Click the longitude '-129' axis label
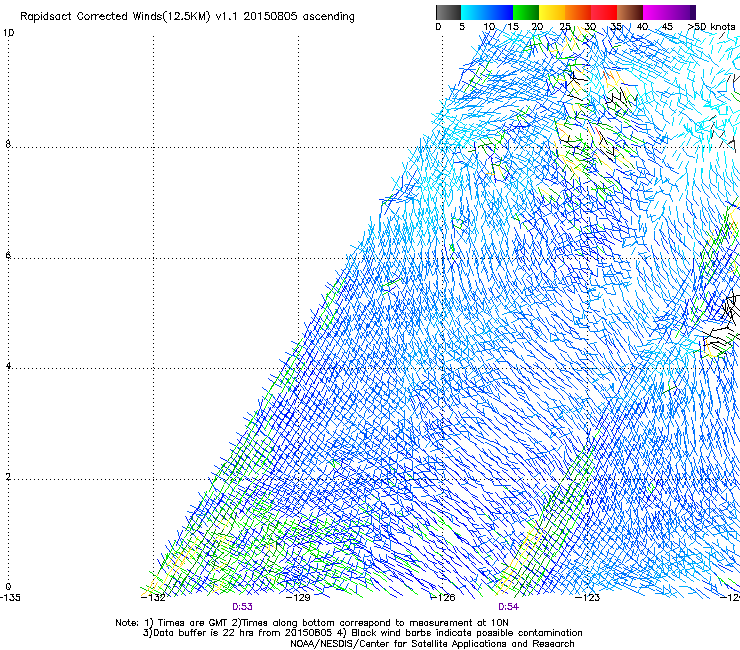Screen dimensions: 740x650 [299, 598]
